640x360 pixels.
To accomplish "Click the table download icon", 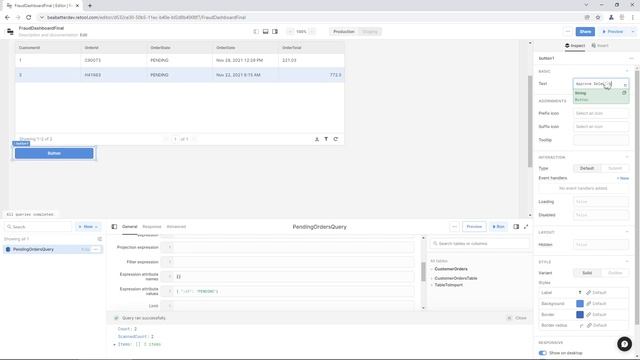I will pos(317,139).
